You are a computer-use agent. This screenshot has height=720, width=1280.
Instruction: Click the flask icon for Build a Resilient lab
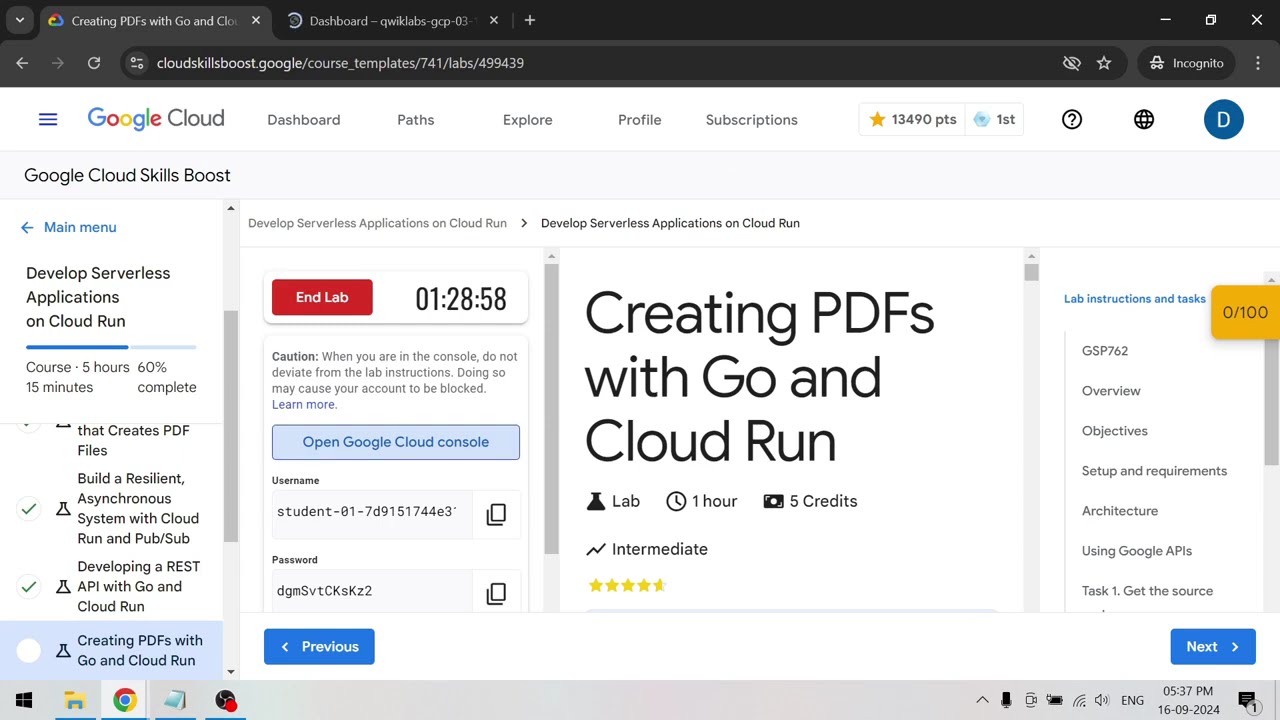[x=63, y=509]
